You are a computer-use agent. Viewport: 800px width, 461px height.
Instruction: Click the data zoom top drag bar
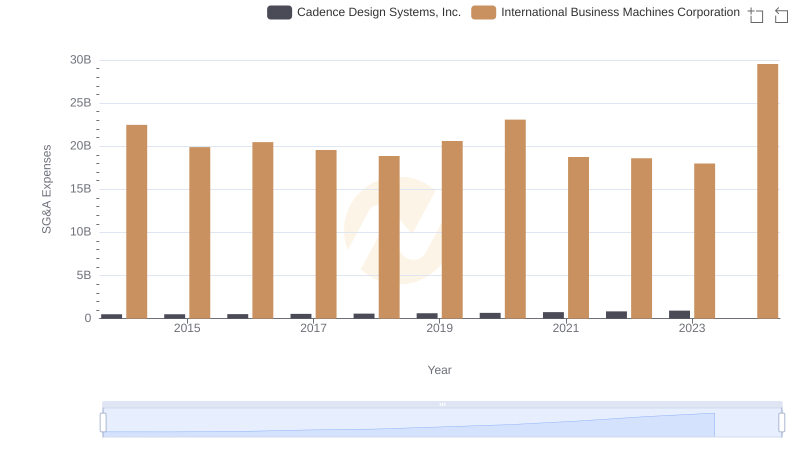[x=442, y=404]
